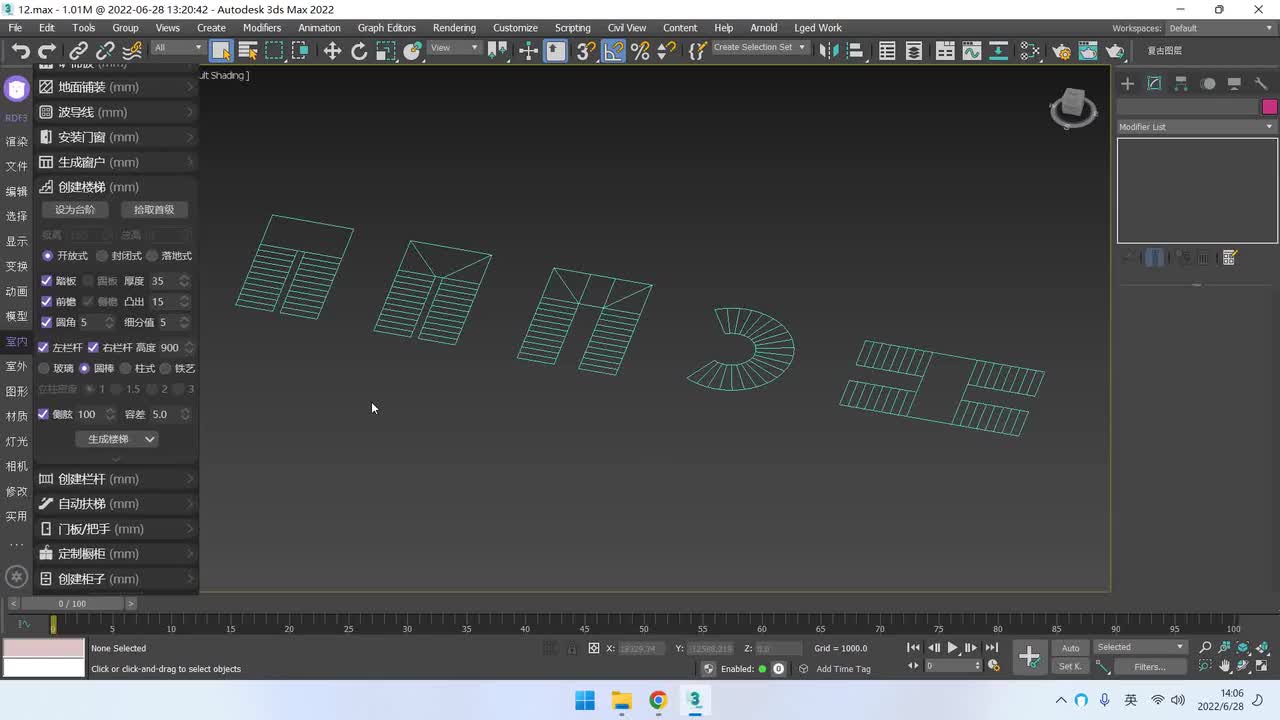Open Render Setup teapot icon

pyautogui.click(x=1061, y=51)
